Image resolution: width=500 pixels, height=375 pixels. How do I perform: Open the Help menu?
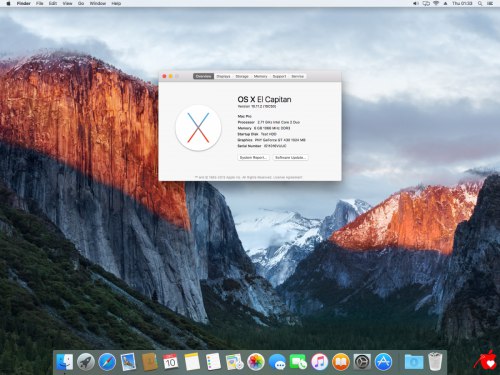click(x=116, y=3)
